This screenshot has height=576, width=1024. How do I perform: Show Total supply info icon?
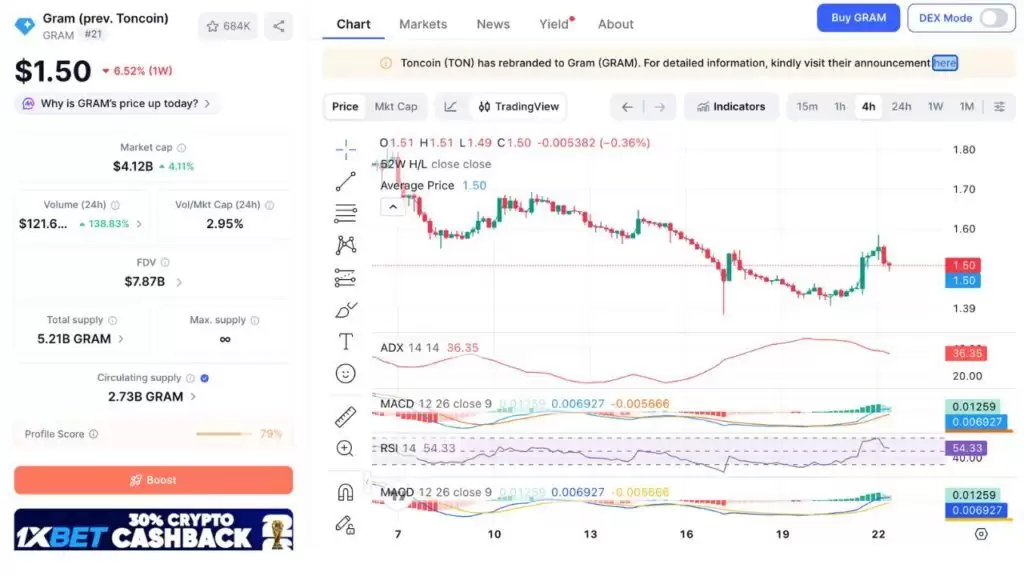[x=112, y=320]
